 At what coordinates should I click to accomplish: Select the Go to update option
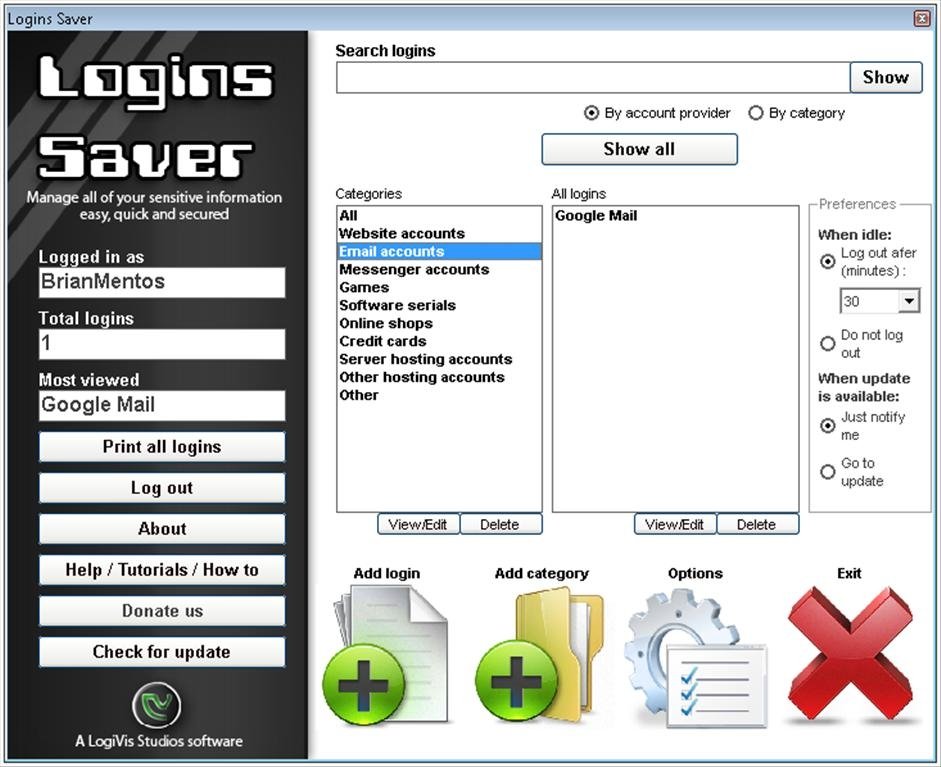828,472
